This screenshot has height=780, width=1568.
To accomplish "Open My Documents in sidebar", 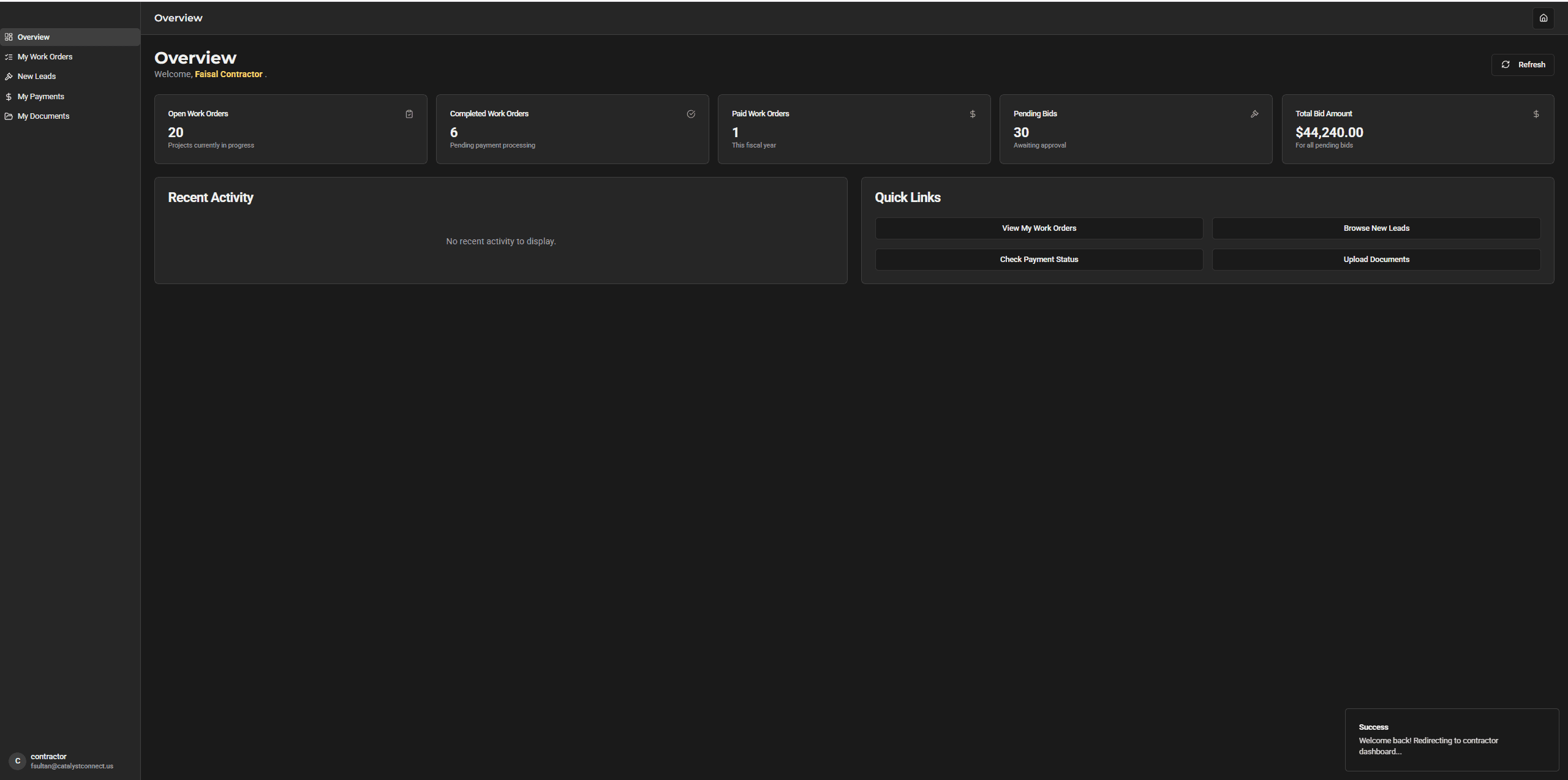I will pyautogui.click(x=70, y=116).
